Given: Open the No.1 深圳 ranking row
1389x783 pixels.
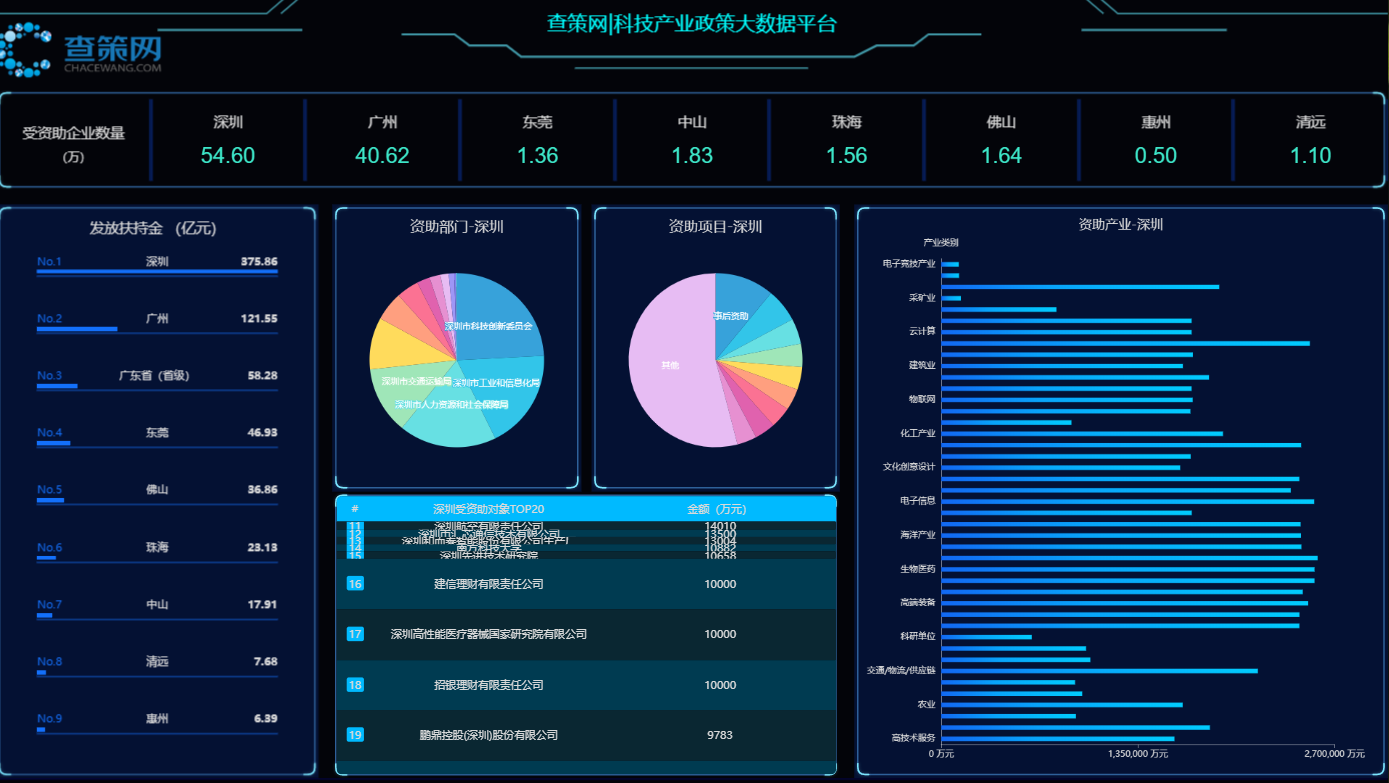Looking at the screenshot, I should pyautogui.click(x=157, y=265).
